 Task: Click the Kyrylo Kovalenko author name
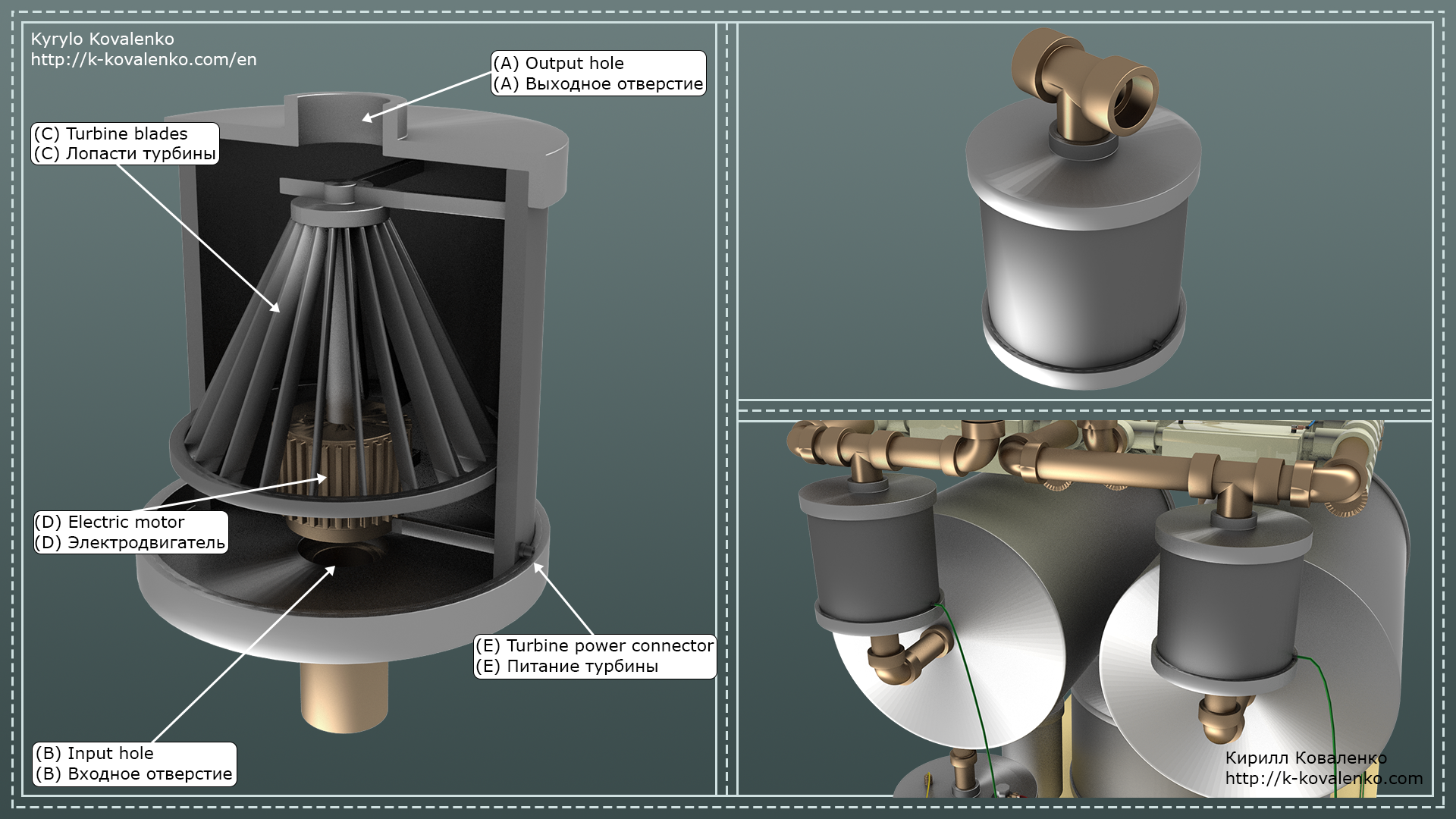[102, 39]
